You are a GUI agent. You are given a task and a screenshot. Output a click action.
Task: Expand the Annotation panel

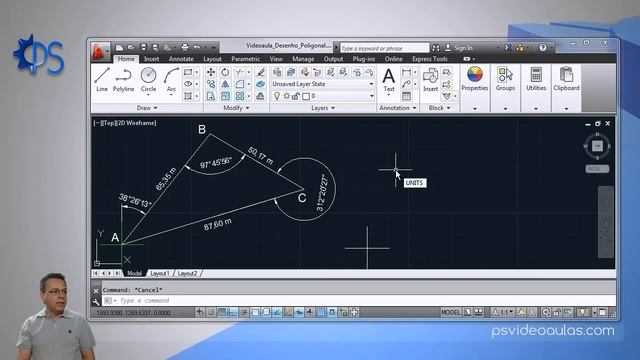click(x=398, y=108)
